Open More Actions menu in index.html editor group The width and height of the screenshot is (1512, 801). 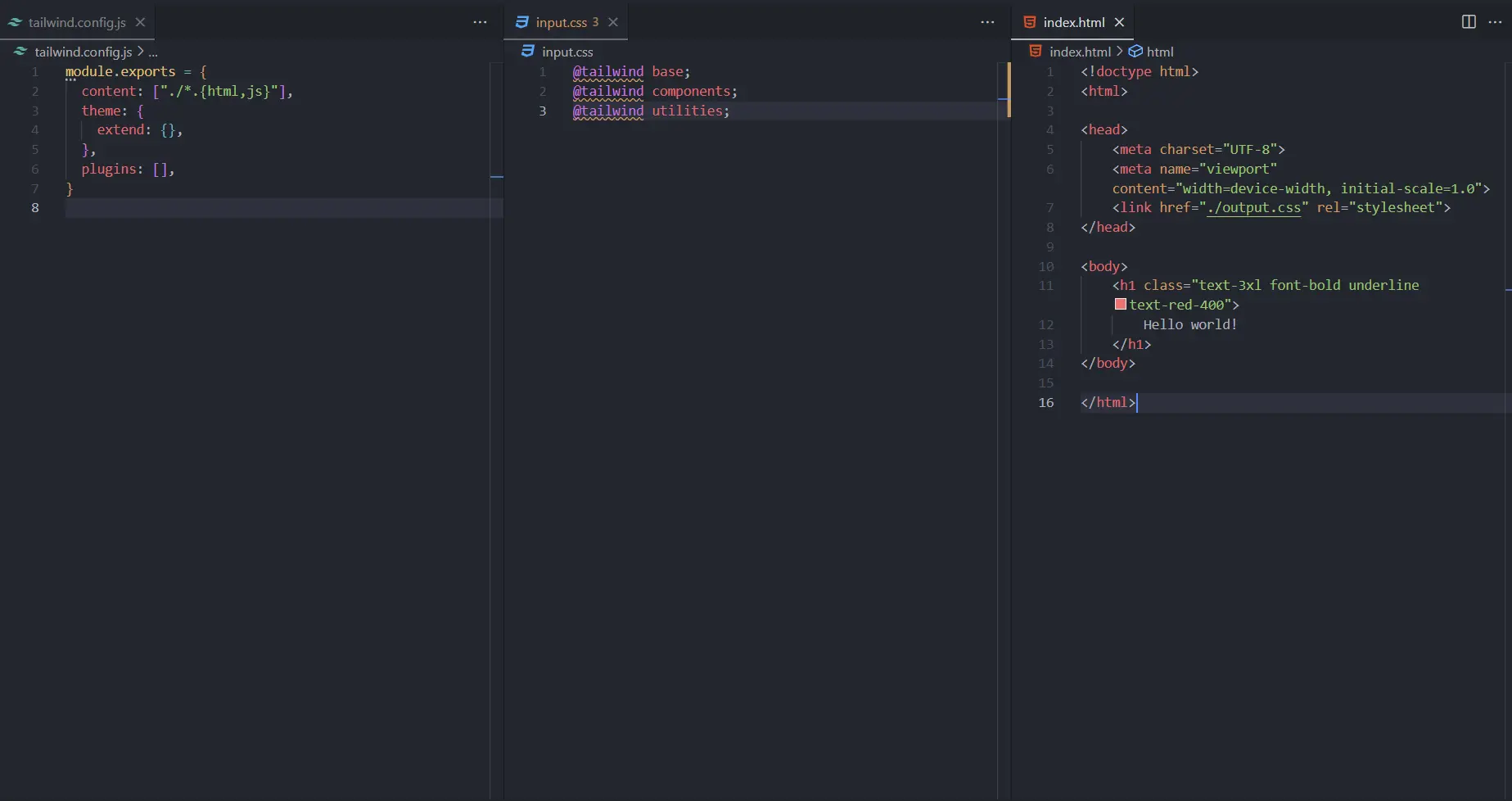pos(1495,22)
